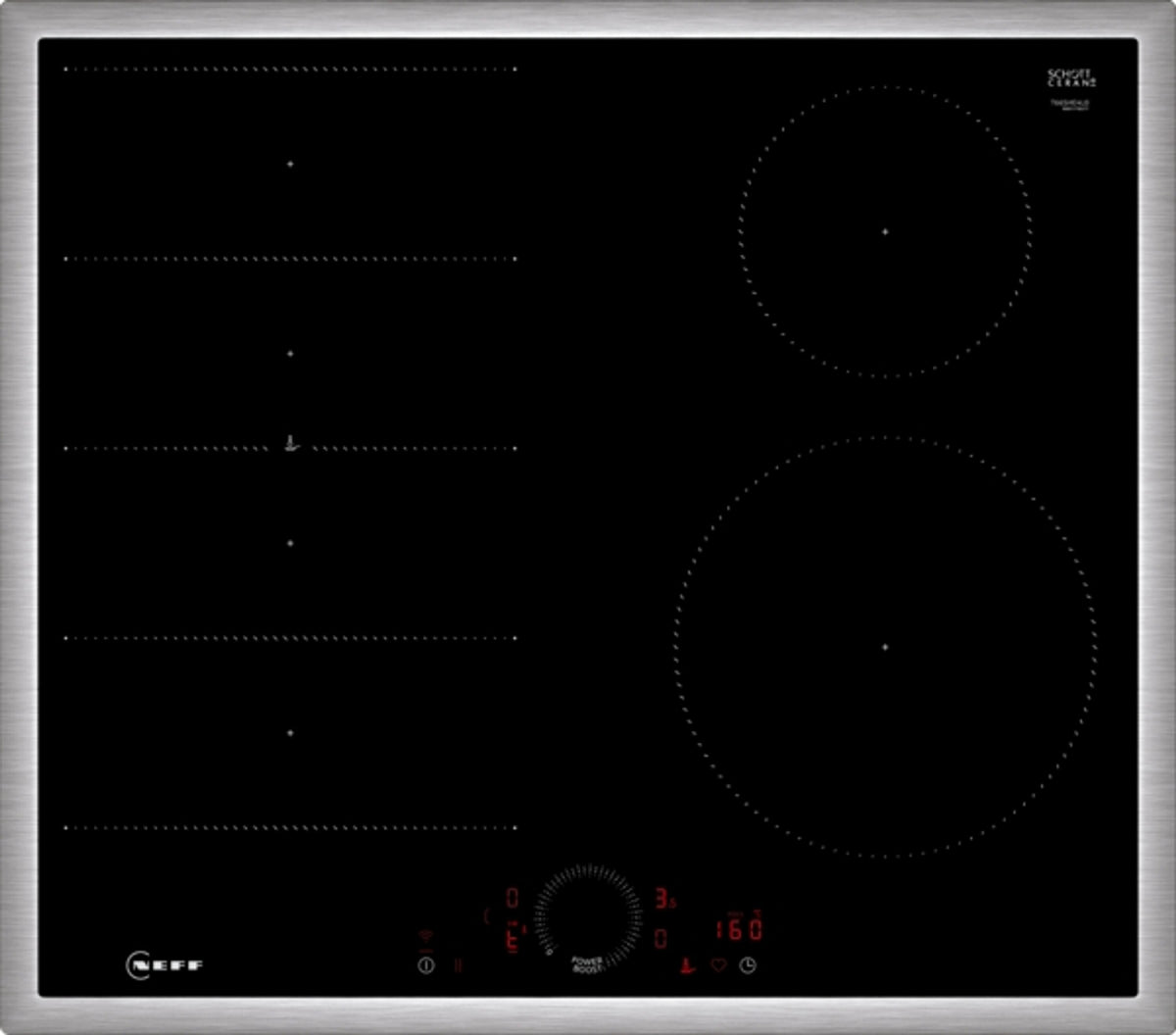Tap the power on/off symbol
The image size is (1176, 1035).
[425, 965]
